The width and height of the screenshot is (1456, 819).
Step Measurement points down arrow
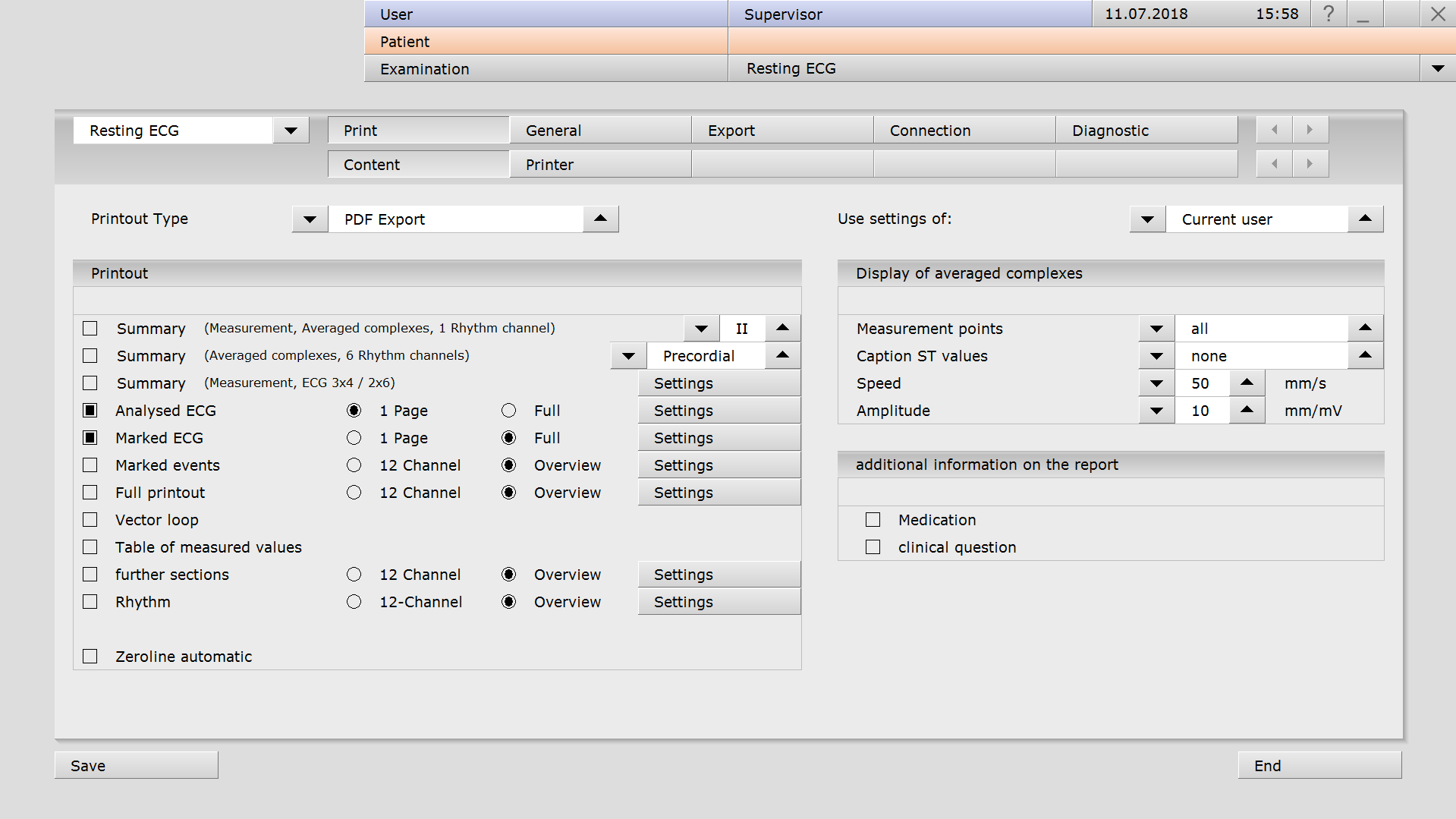tap(1156, 329)
